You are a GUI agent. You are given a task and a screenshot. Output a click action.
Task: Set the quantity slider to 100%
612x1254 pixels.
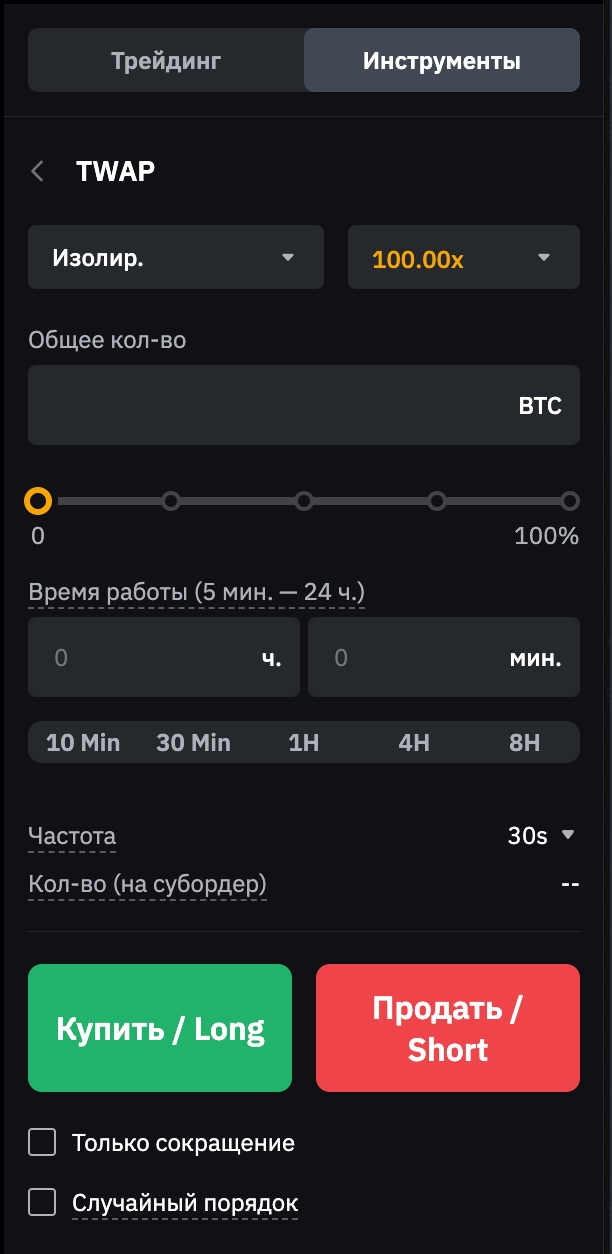coord(570,500)
